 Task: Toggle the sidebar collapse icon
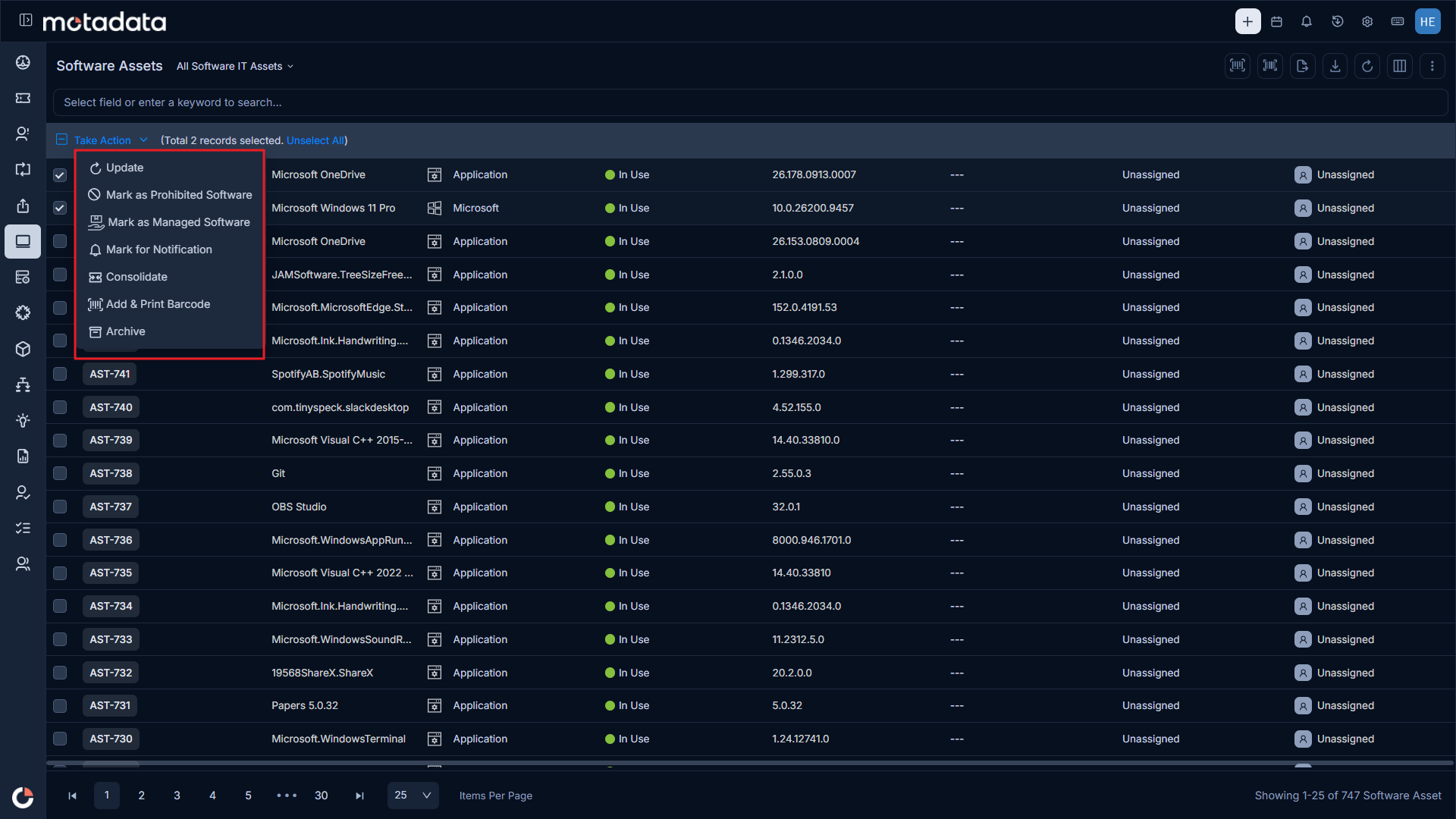pyautogui.click(x=26, y=20)
